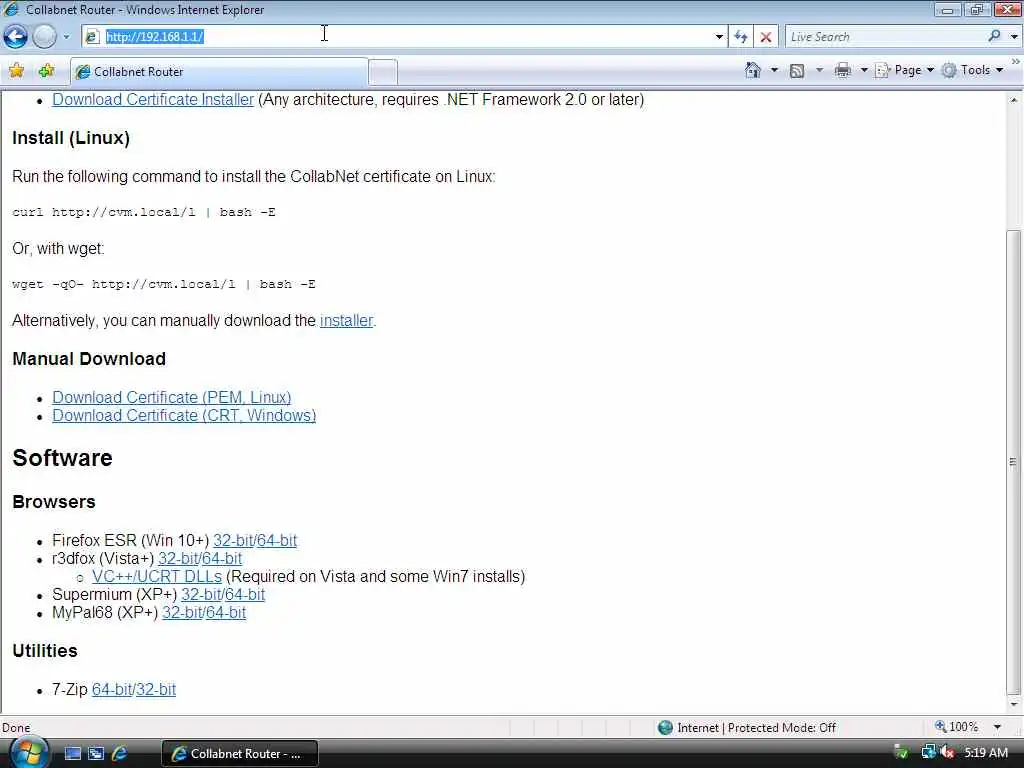The width and height of the screenshot is (1024, 768).
Task: Open the recent pages dropdown arrow
Action: (x=66, y=37)
